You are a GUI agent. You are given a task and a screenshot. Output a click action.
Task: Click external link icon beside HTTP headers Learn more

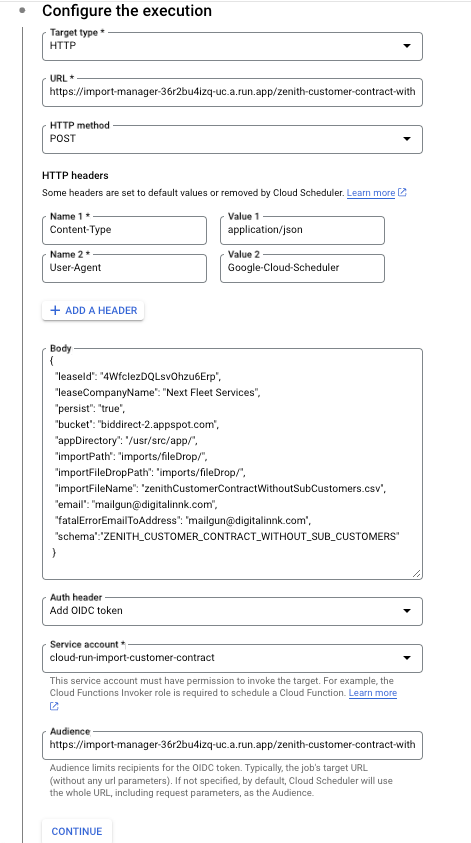click(x=402, y=192)
